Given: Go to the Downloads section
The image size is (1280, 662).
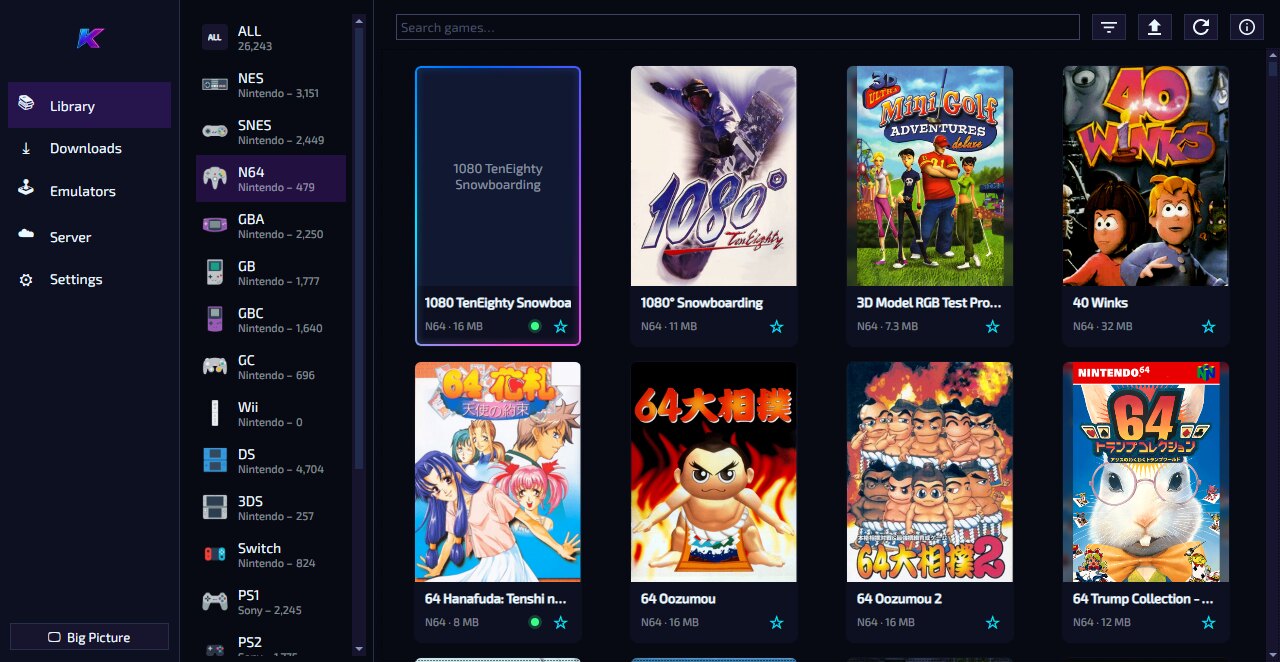Looking at the screenshot, I should [x=89, y=148].
